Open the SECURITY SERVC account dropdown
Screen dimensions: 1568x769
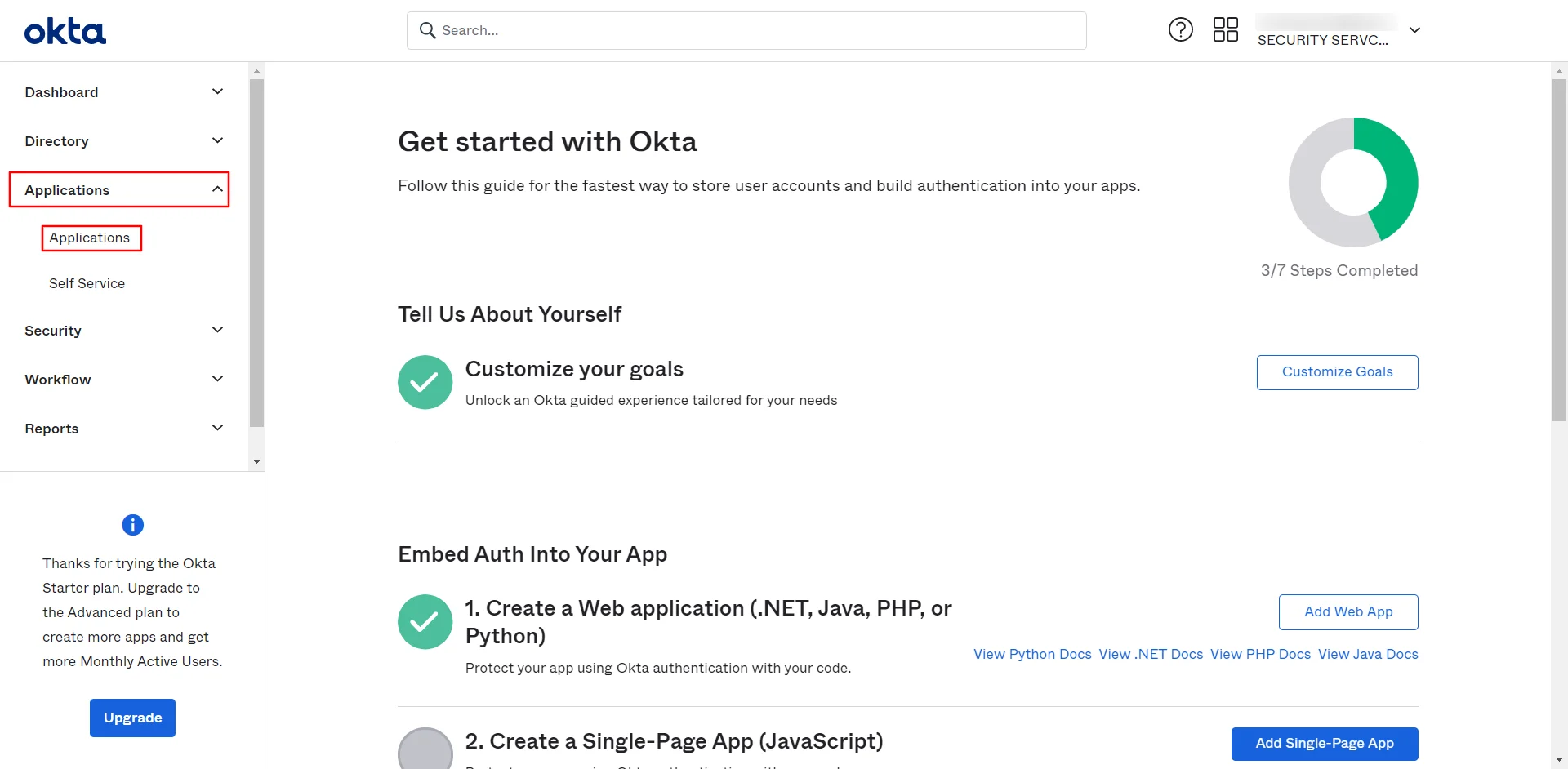[1414, 30]
